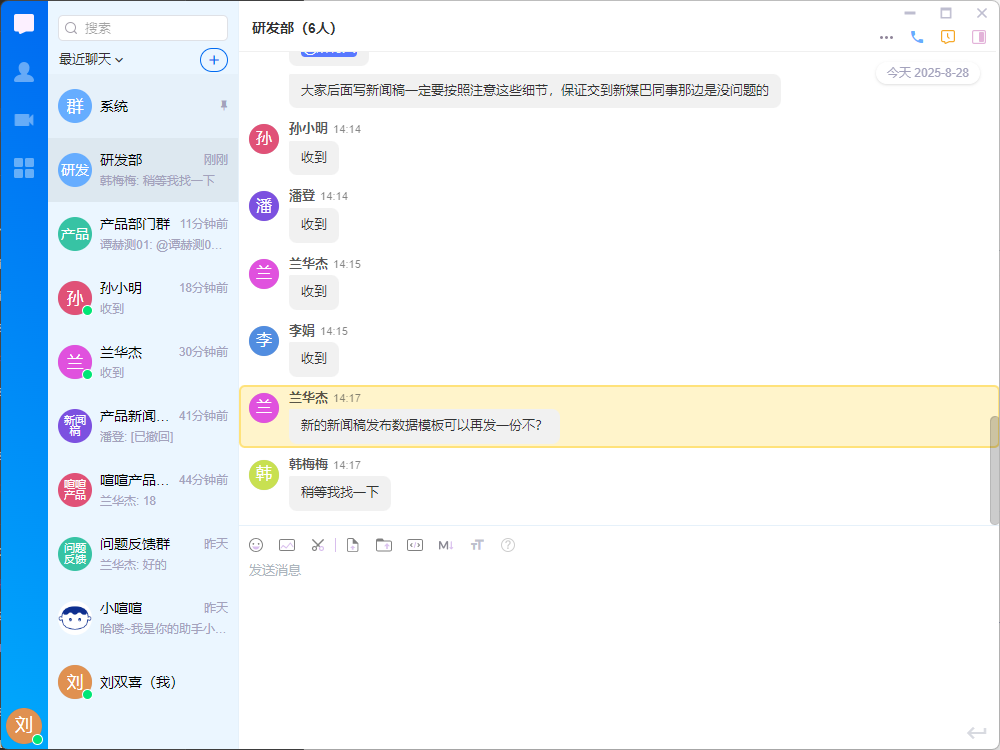
Task: Click the 今天 2025-8-28 date button
Action: pyautogui.click(x=927, y=73)
